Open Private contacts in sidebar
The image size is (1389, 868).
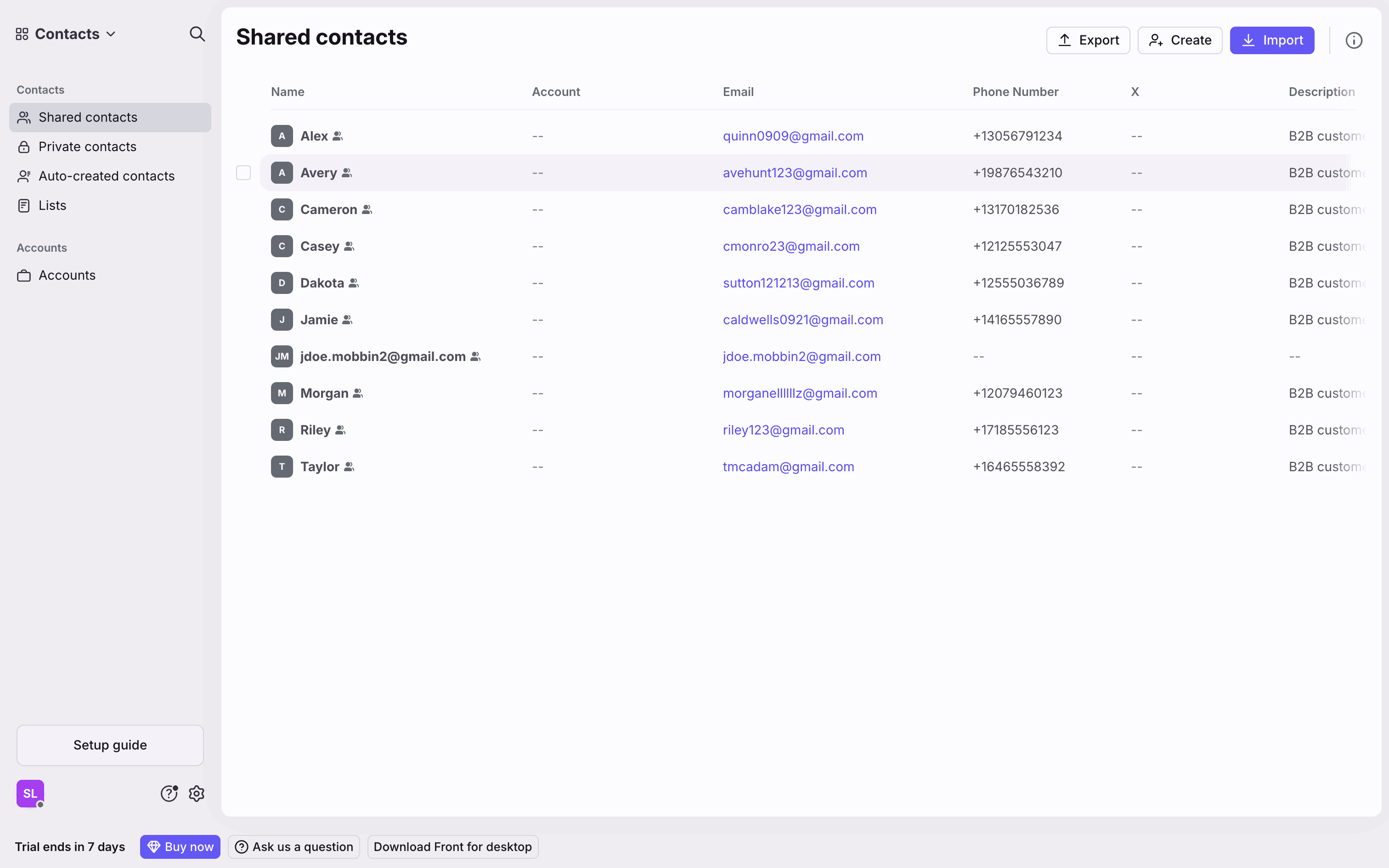coord(87,147)
